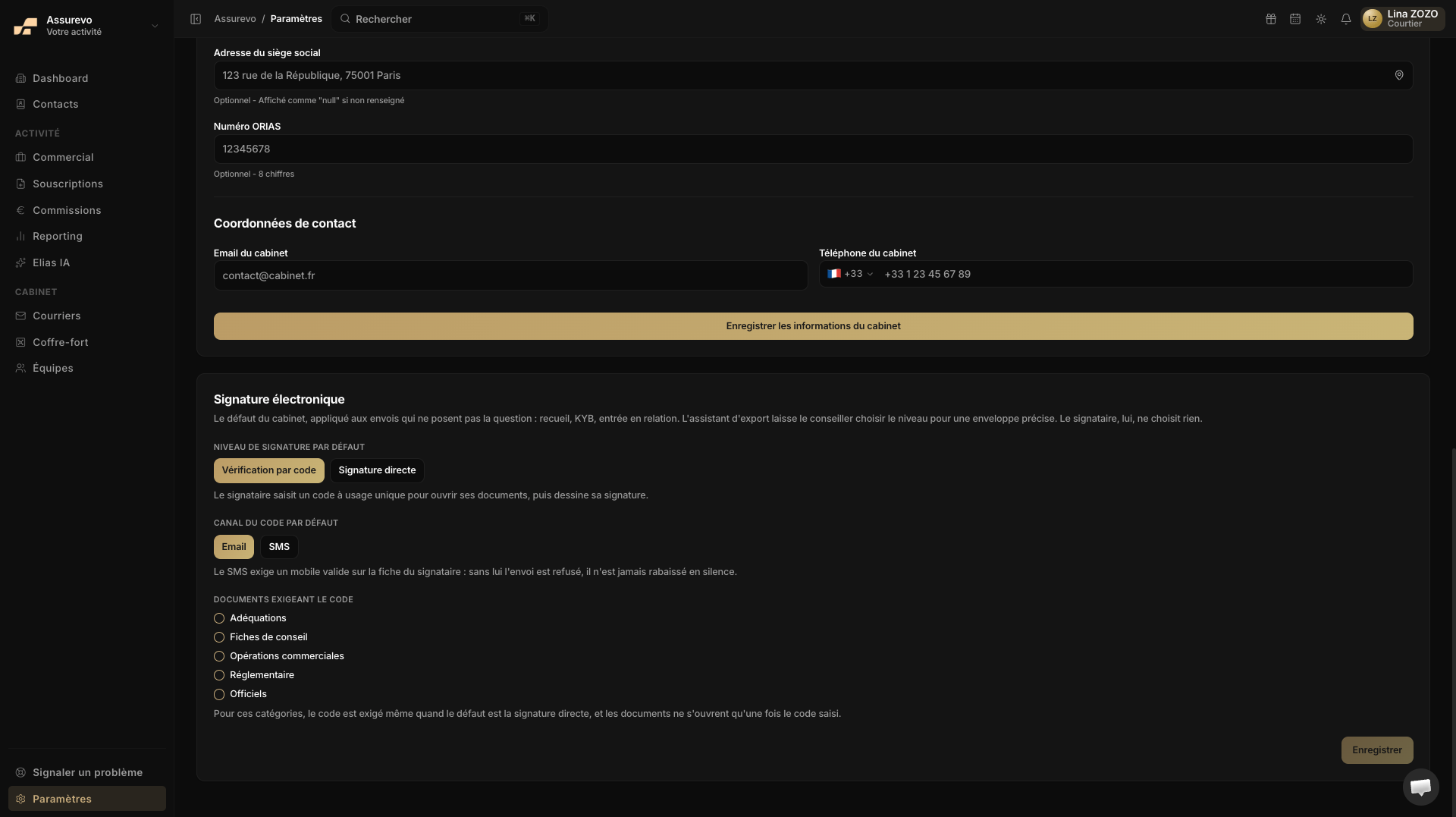Click the Contacts sidebar icon
The width and height of the screenshot is (1456, 817).
pos(20,105)
